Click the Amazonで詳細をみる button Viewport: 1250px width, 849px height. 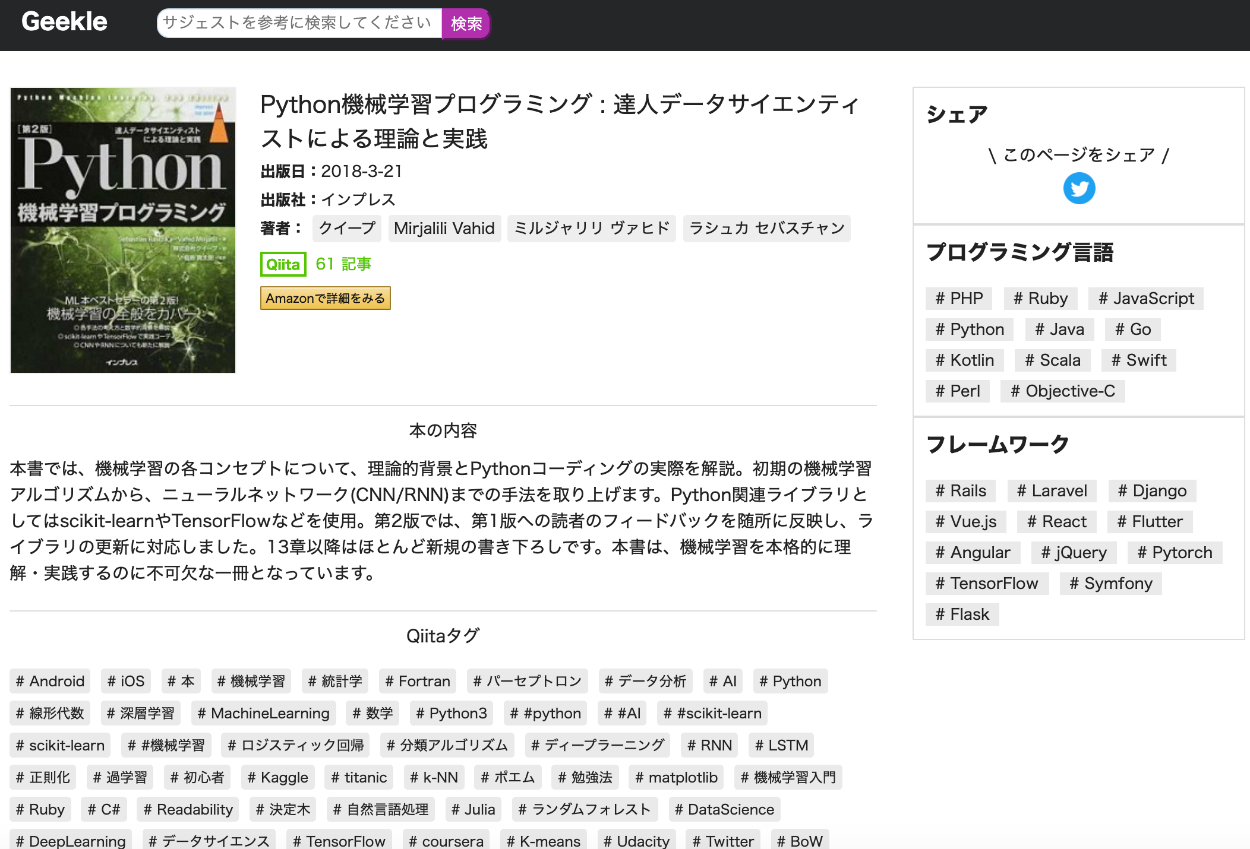(x=325, y=298)
